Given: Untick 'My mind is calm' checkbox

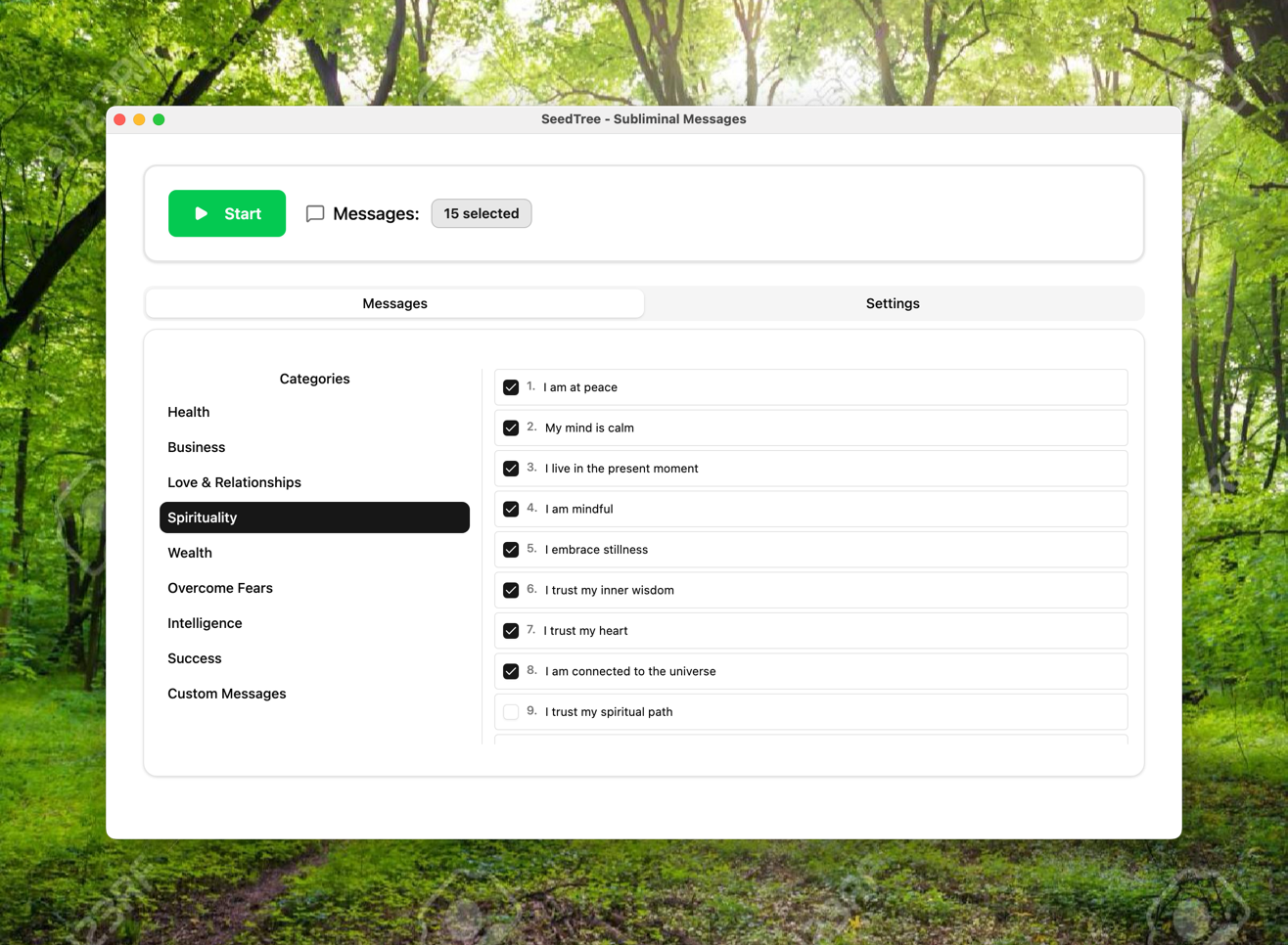Looking at the screenshot, I should pyautogui.click(x=511, y=428).
